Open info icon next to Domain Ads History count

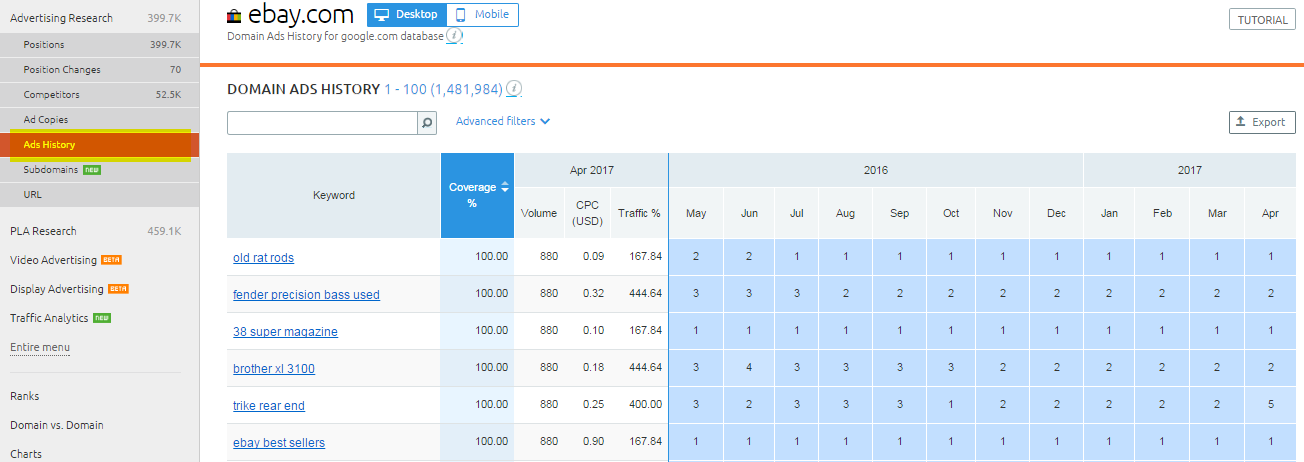[x=514, y=89]
